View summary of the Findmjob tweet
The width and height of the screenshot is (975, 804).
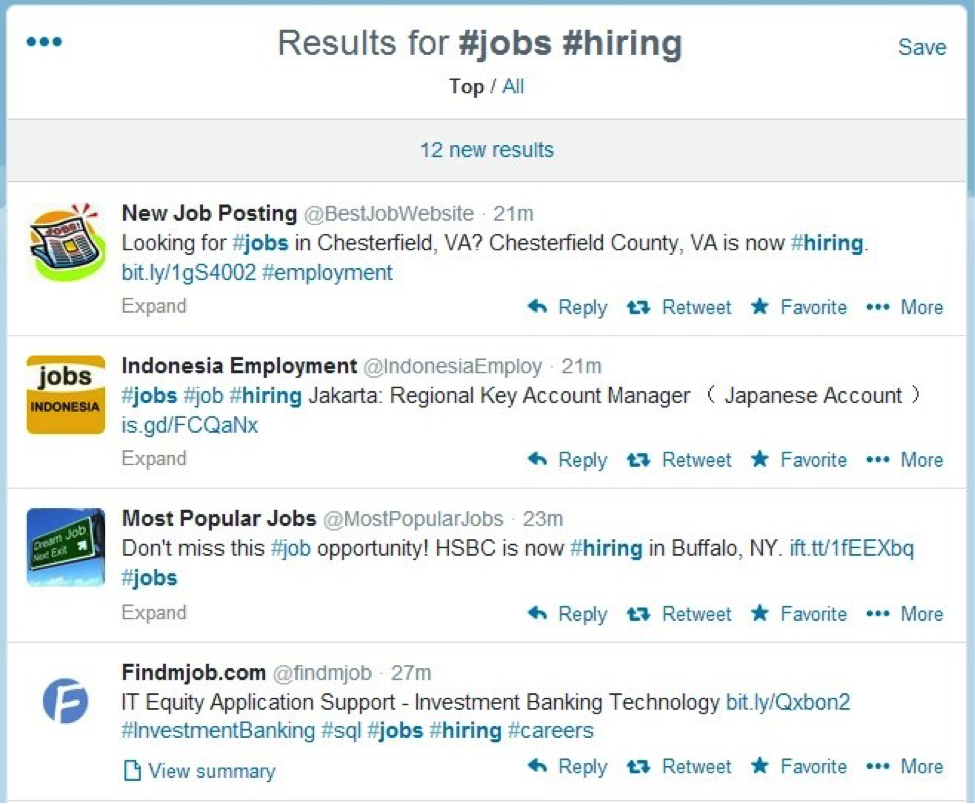[x=198, y=771]
